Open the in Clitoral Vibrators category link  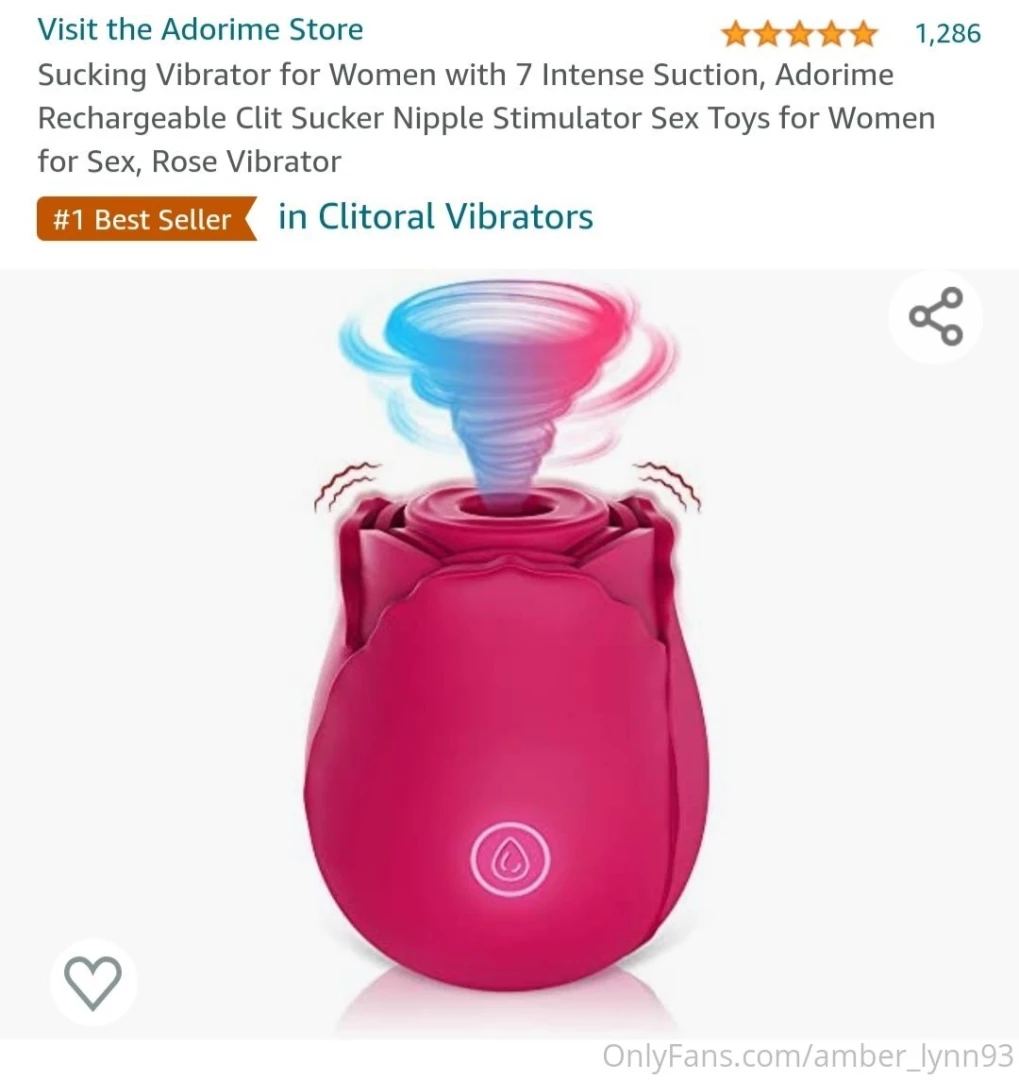pos(435,216)
